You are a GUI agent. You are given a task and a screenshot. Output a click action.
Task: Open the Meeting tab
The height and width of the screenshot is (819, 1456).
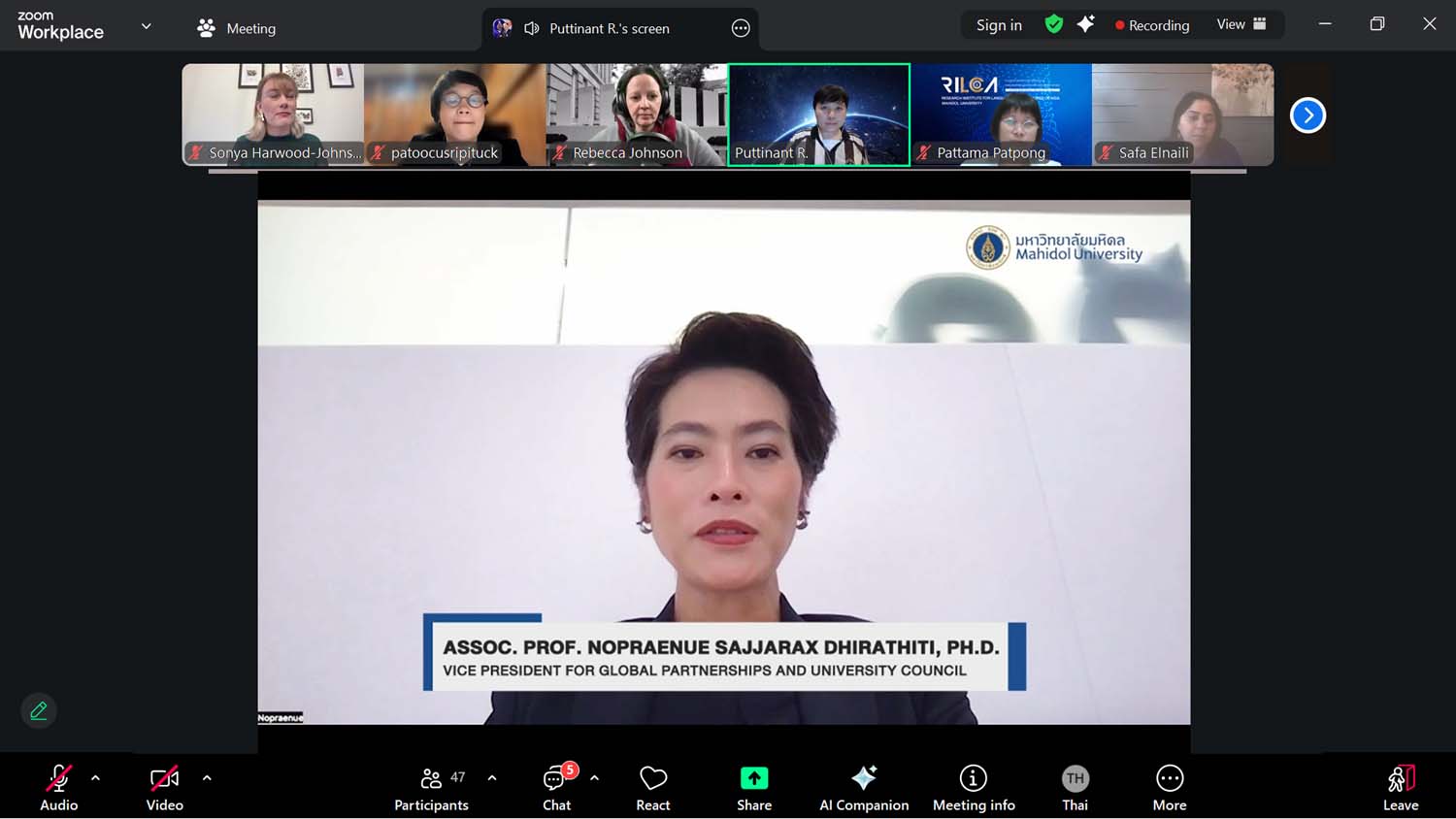237,28
